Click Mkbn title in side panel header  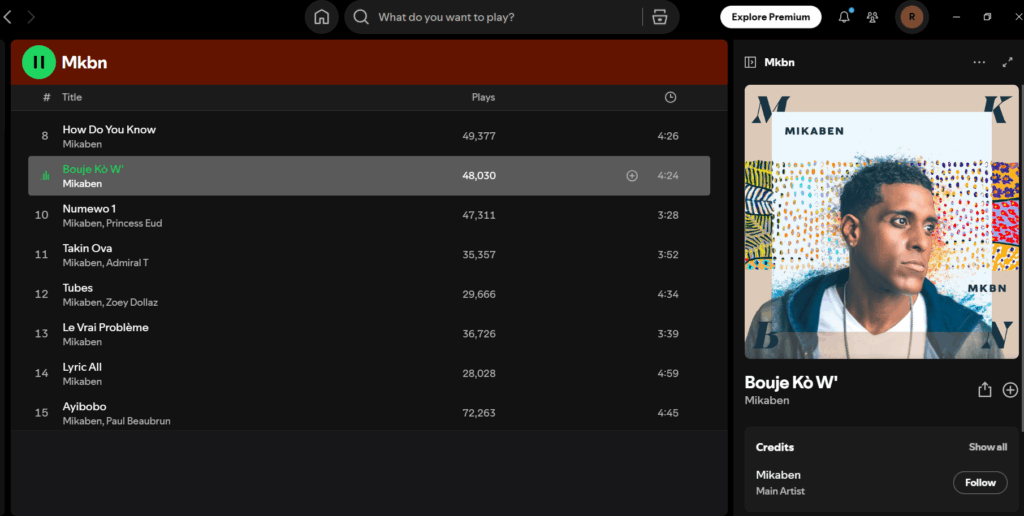pyautogui.click(x=779, y=62)
